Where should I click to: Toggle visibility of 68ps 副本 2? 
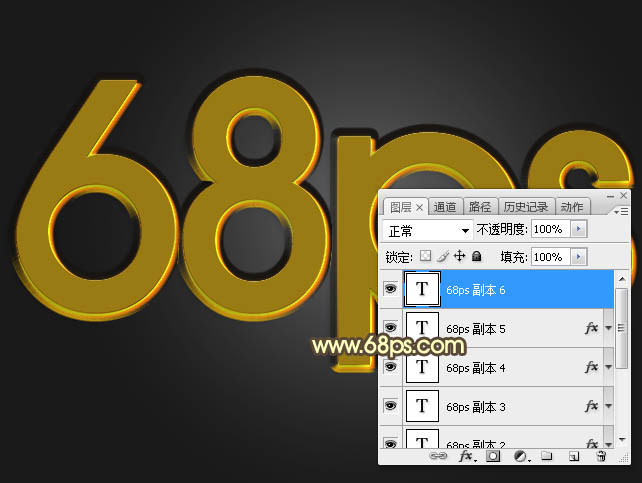[x=391, y=443]
